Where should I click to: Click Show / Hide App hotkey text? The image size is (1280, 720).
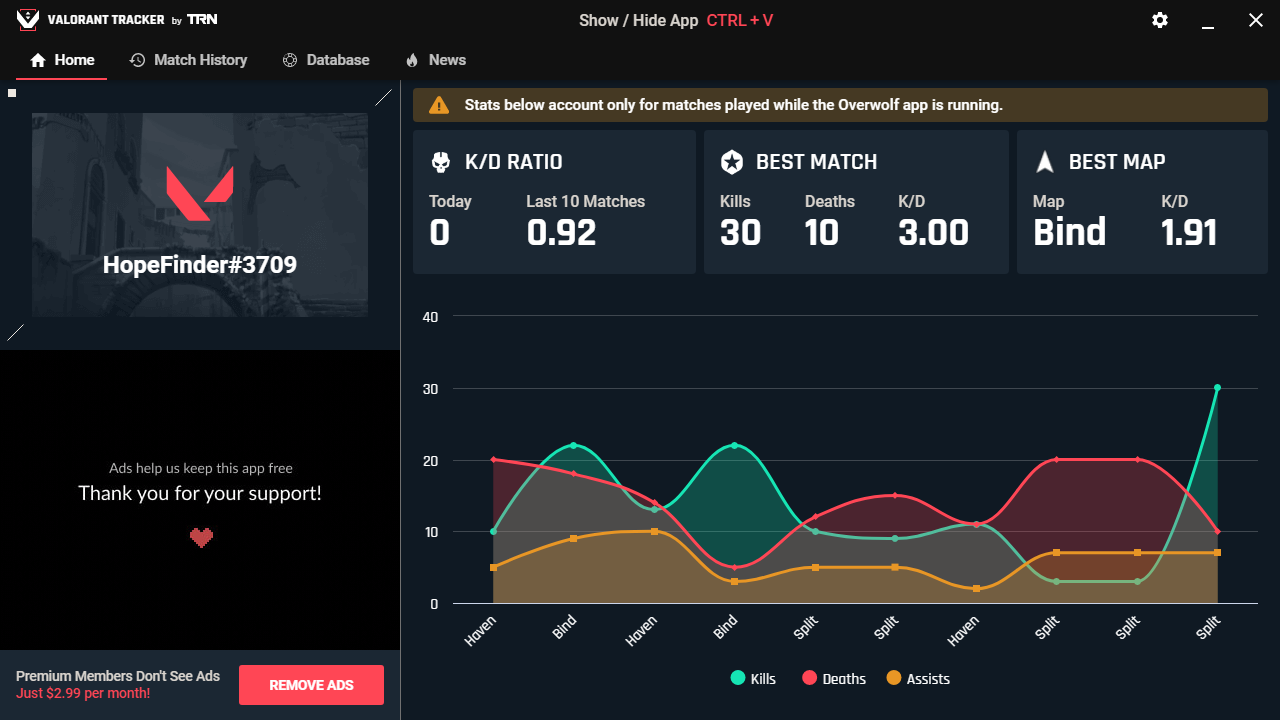(x=676, y=20)
